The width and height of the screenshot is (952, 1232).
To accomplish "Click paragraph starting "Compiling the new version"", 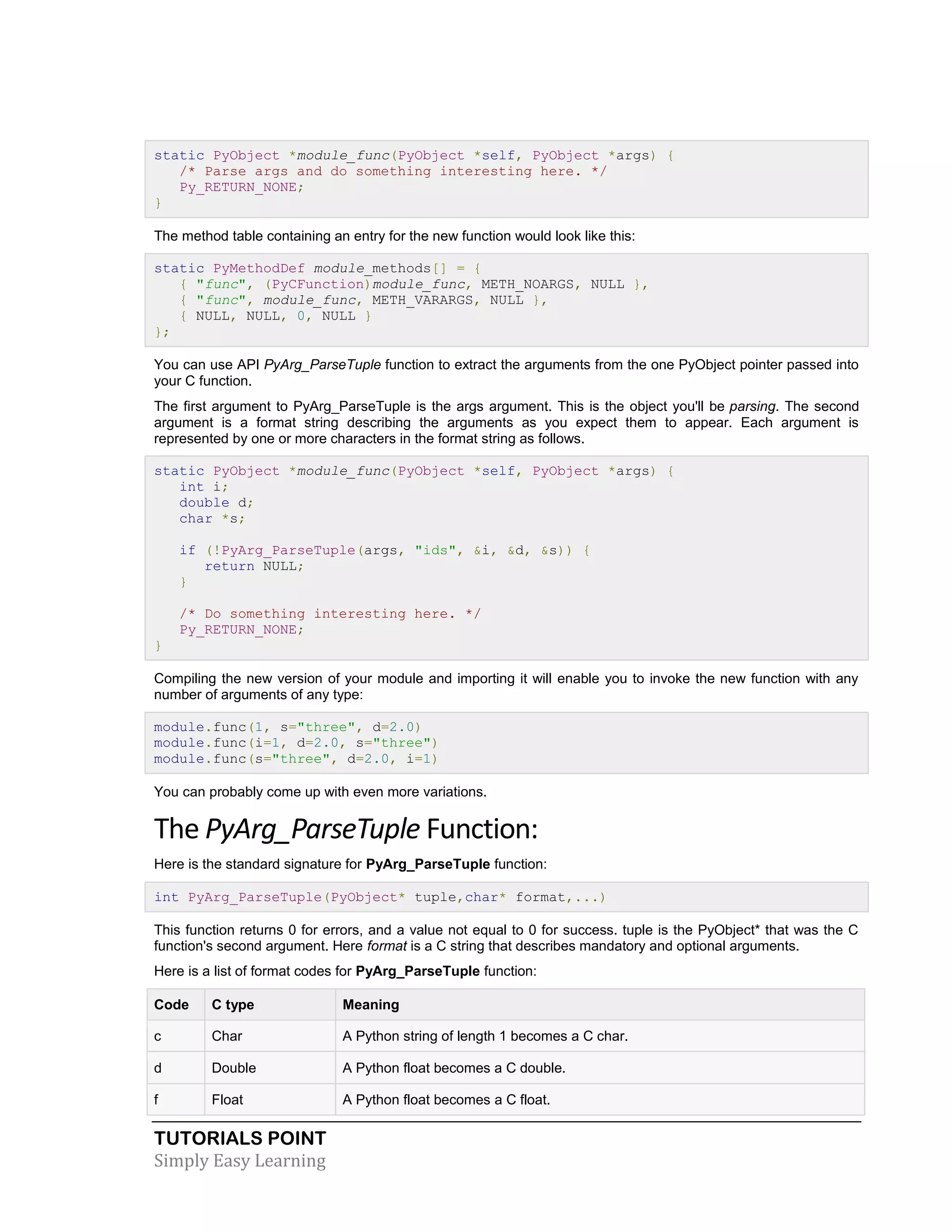I will tap(506, 687).
